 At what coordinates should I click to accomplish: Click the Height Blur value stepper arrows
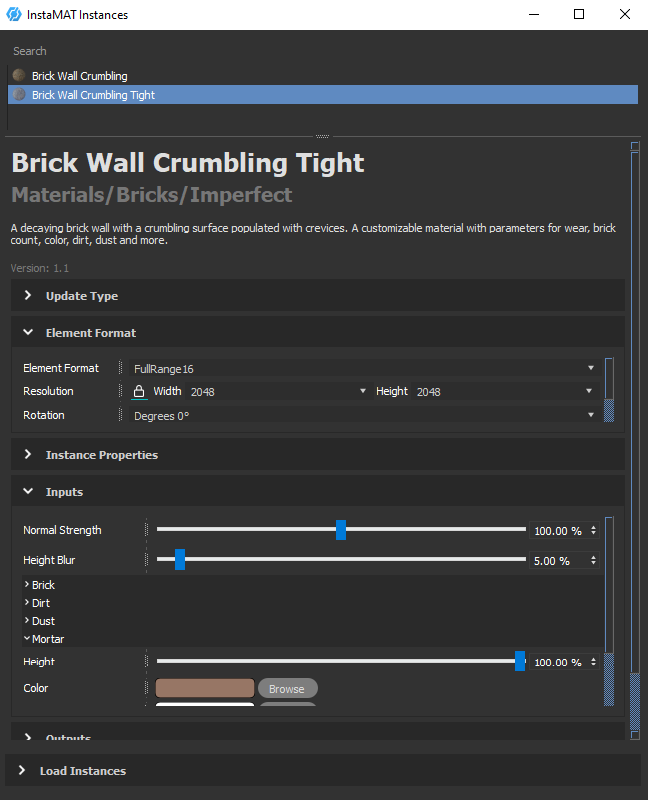pos(593,560)
